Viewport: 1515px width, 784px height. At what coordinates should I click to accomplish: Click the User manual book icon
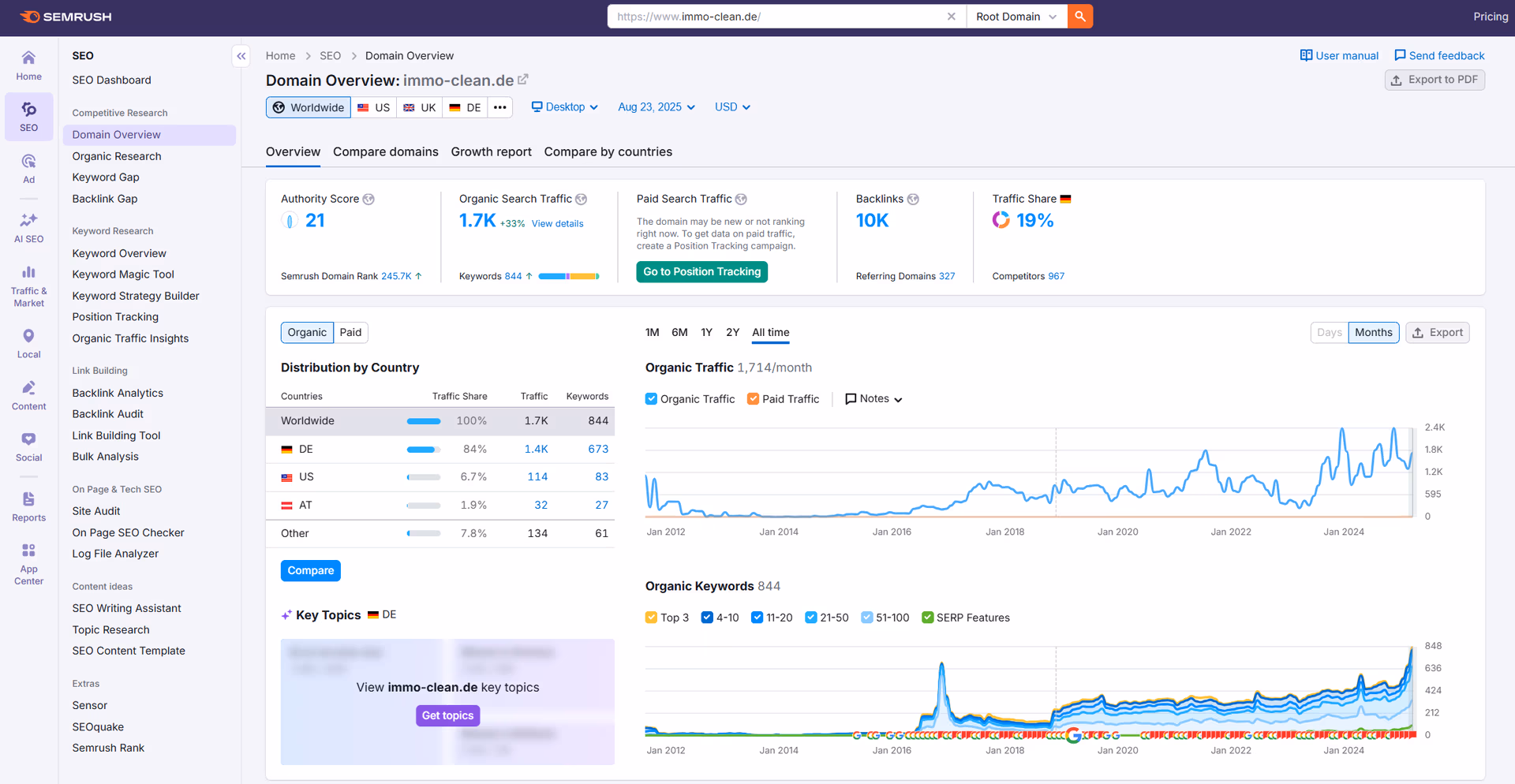point(1306,55)
